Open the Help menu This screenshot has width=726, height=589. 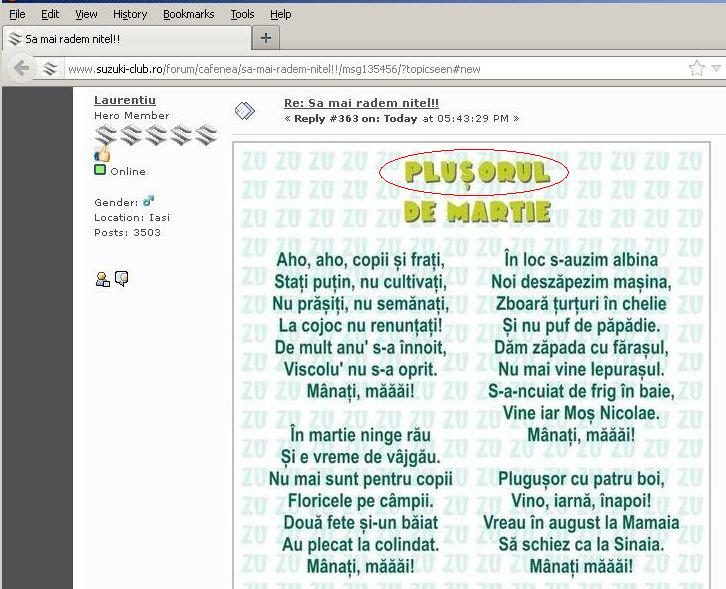281,14
